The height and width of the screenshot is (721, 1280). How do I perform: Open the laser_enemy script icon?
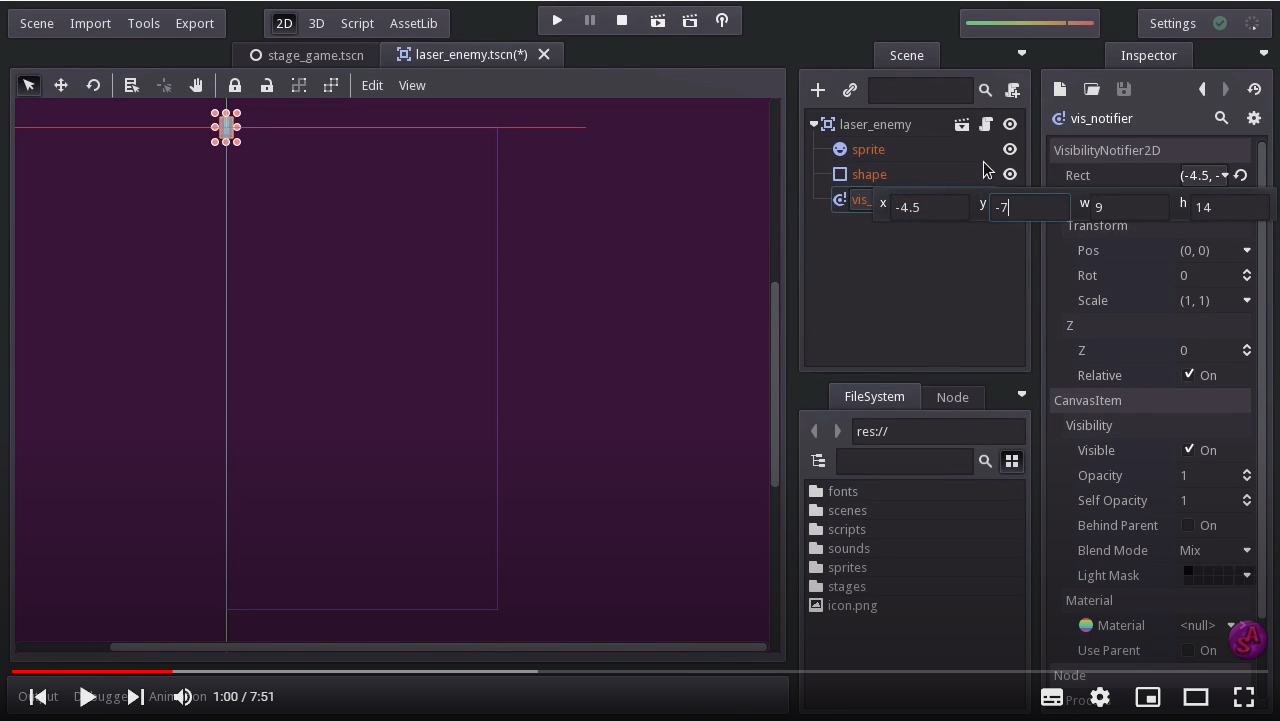pyautogui.click(x=986, y=124)
